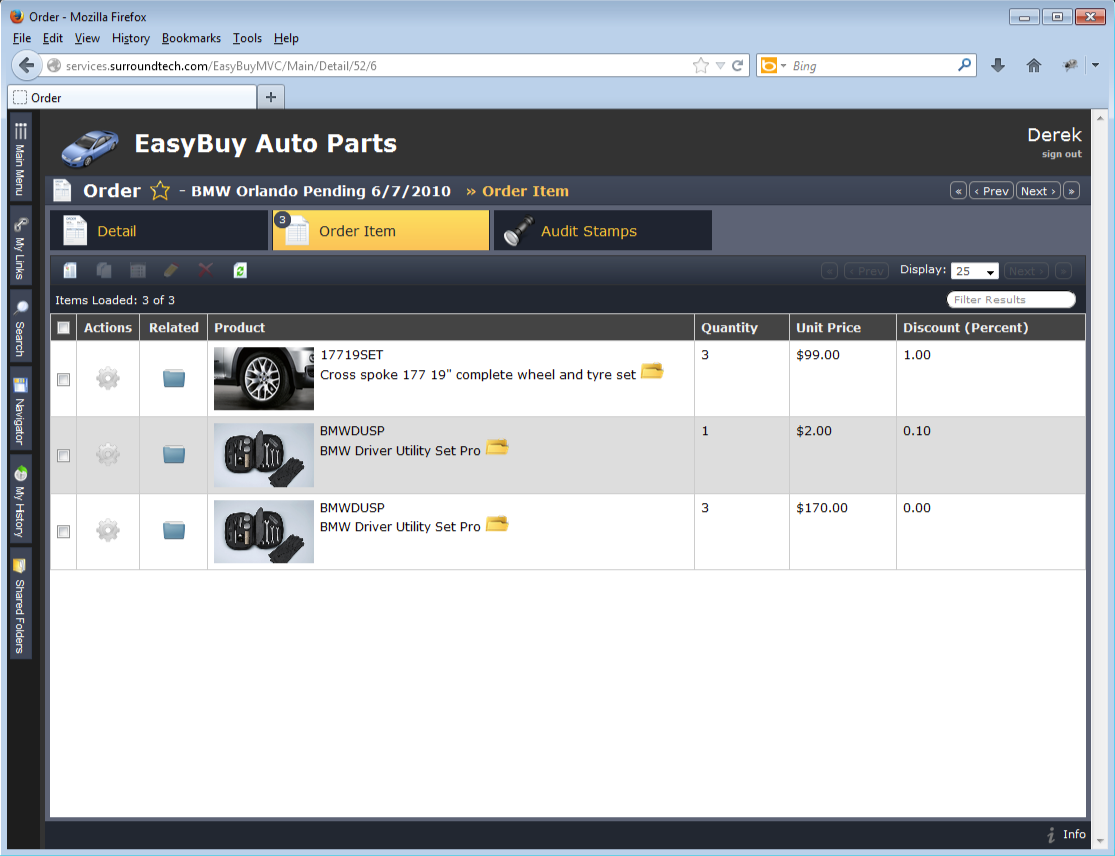1115x856 pixels.
Task: Click the display record toolbar icon
Action: (x=138, y=270)
